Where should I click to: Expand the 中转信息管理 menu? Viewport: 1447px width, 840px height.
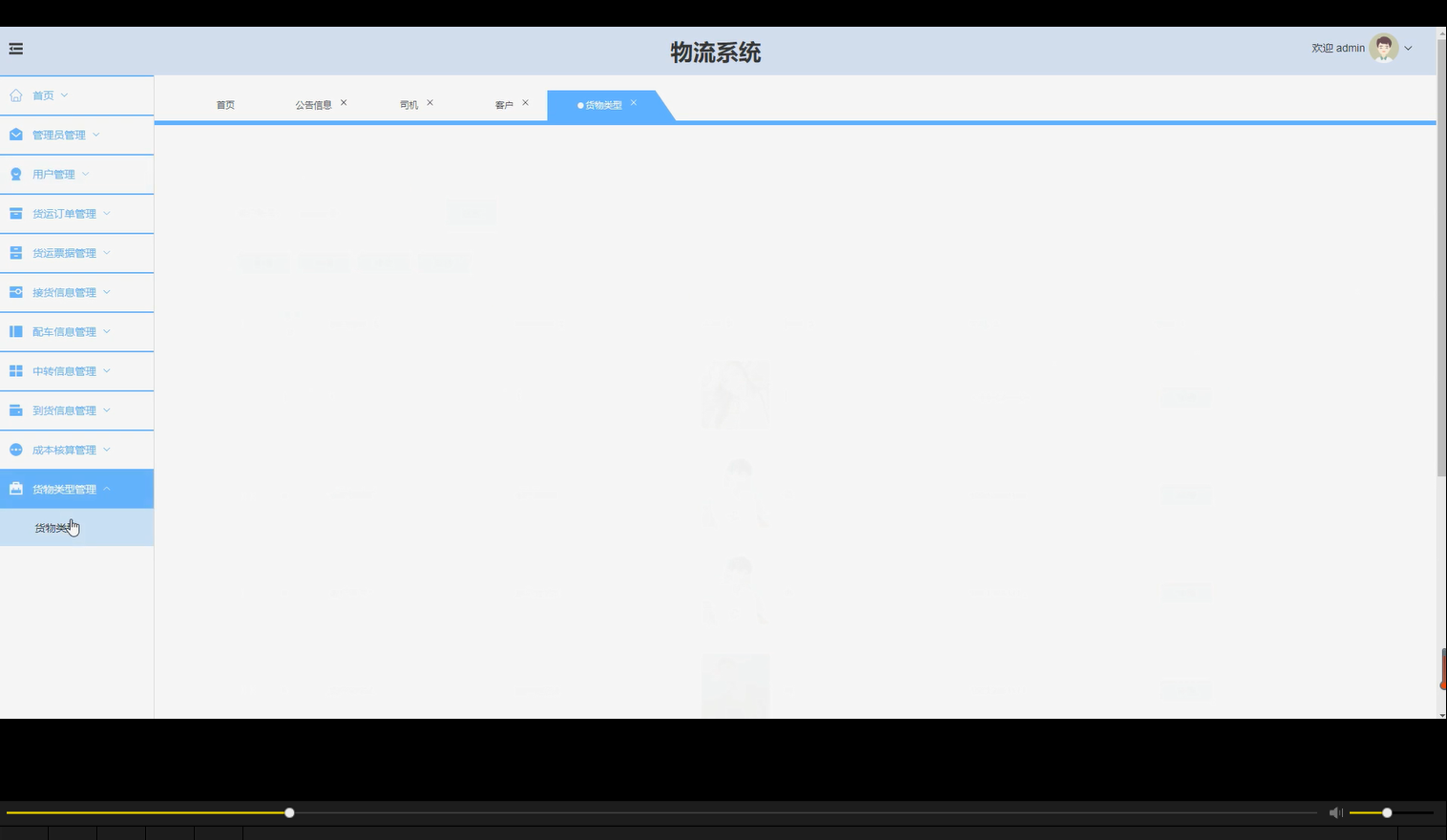click(x=63, y=370)
